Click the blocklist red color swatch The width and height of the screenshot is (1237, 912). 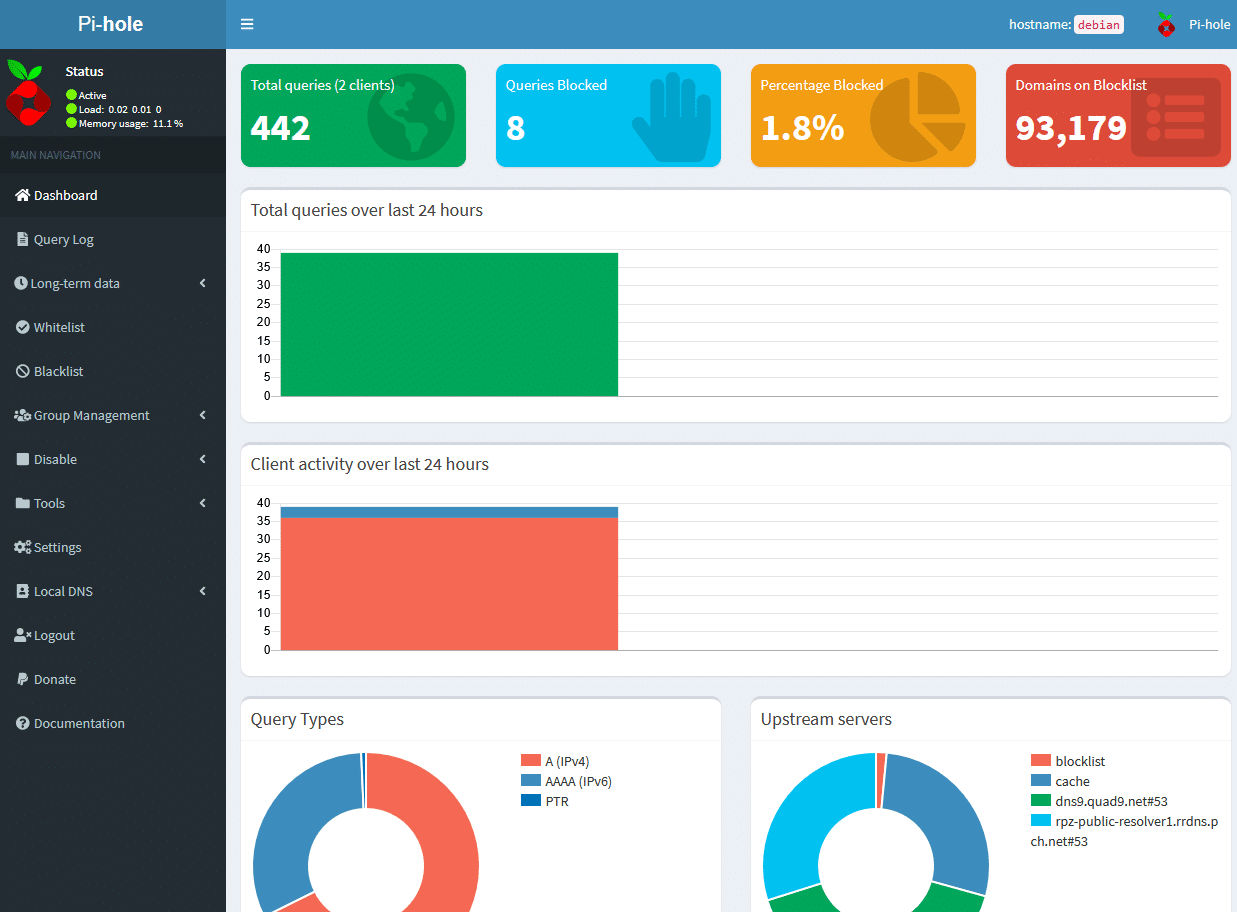[x=1040, y=762]
